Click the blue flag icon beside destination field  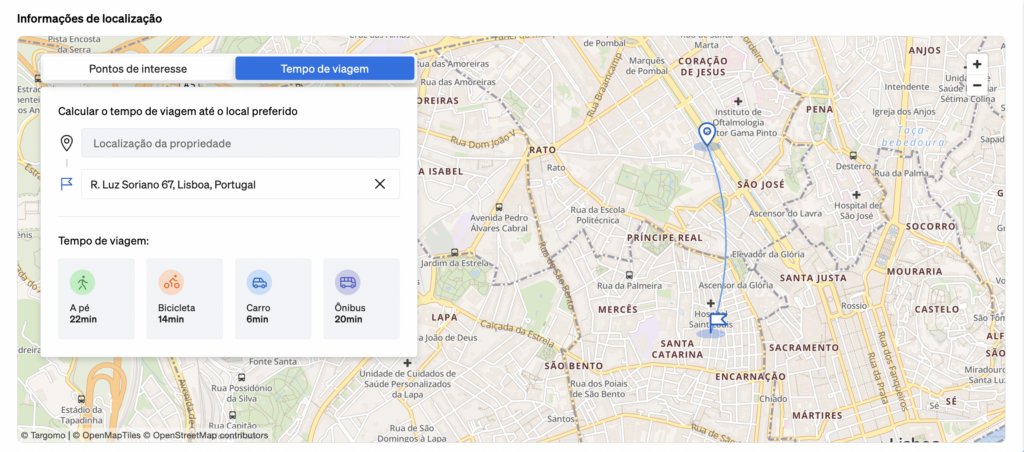tap(67, 184)
